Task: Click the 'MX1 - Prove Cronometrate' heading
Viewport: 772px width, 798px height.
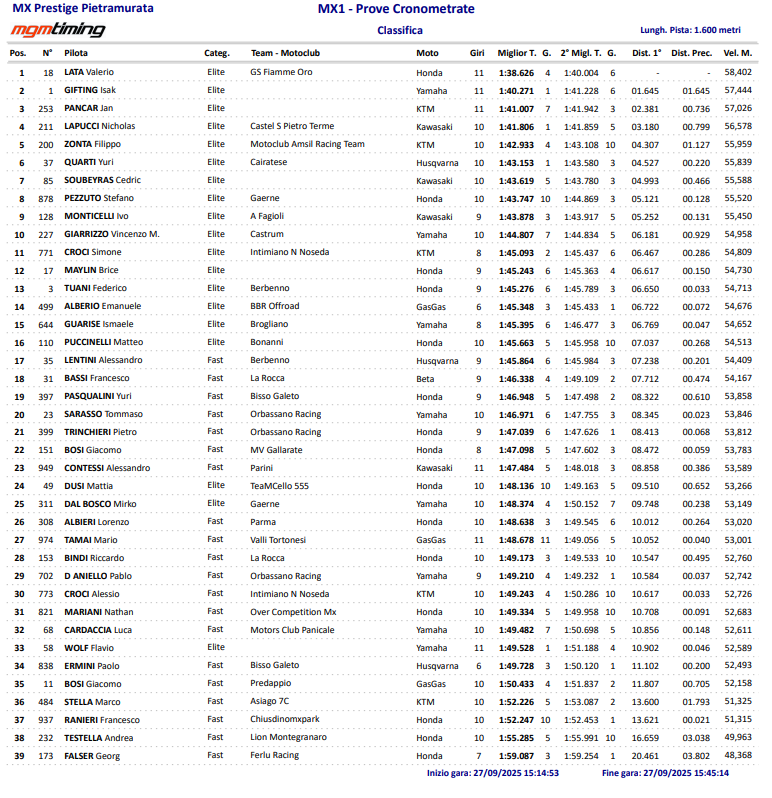Action: pyautogui.click(x=396, y=9)
